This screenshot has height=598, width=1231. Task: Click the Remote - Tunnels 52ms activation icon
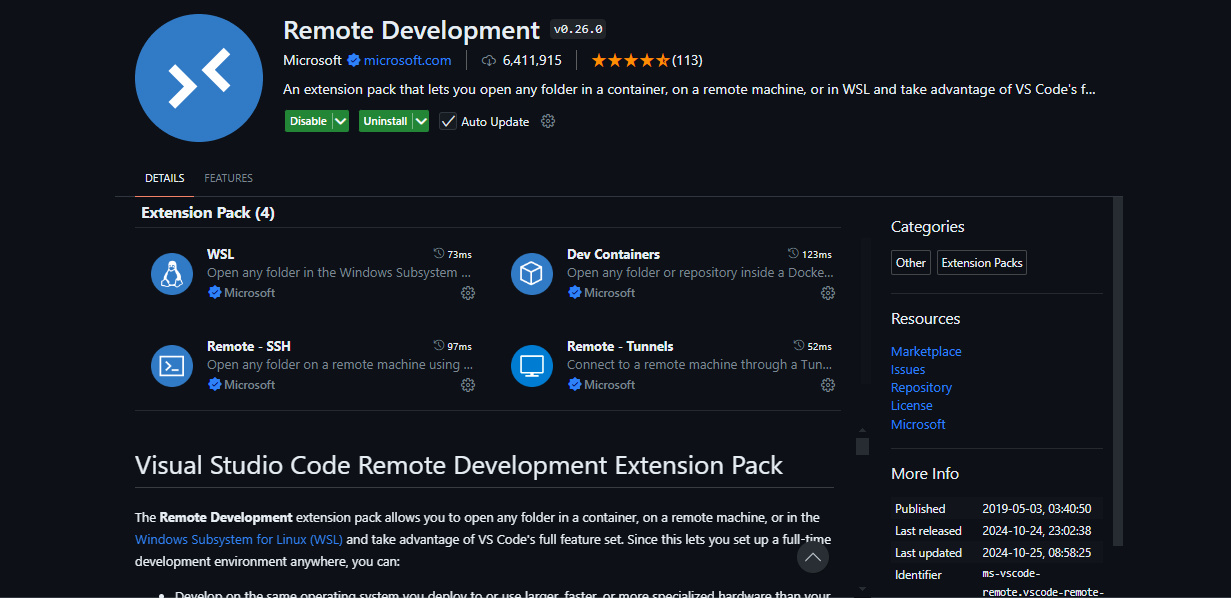click(799, 346)
